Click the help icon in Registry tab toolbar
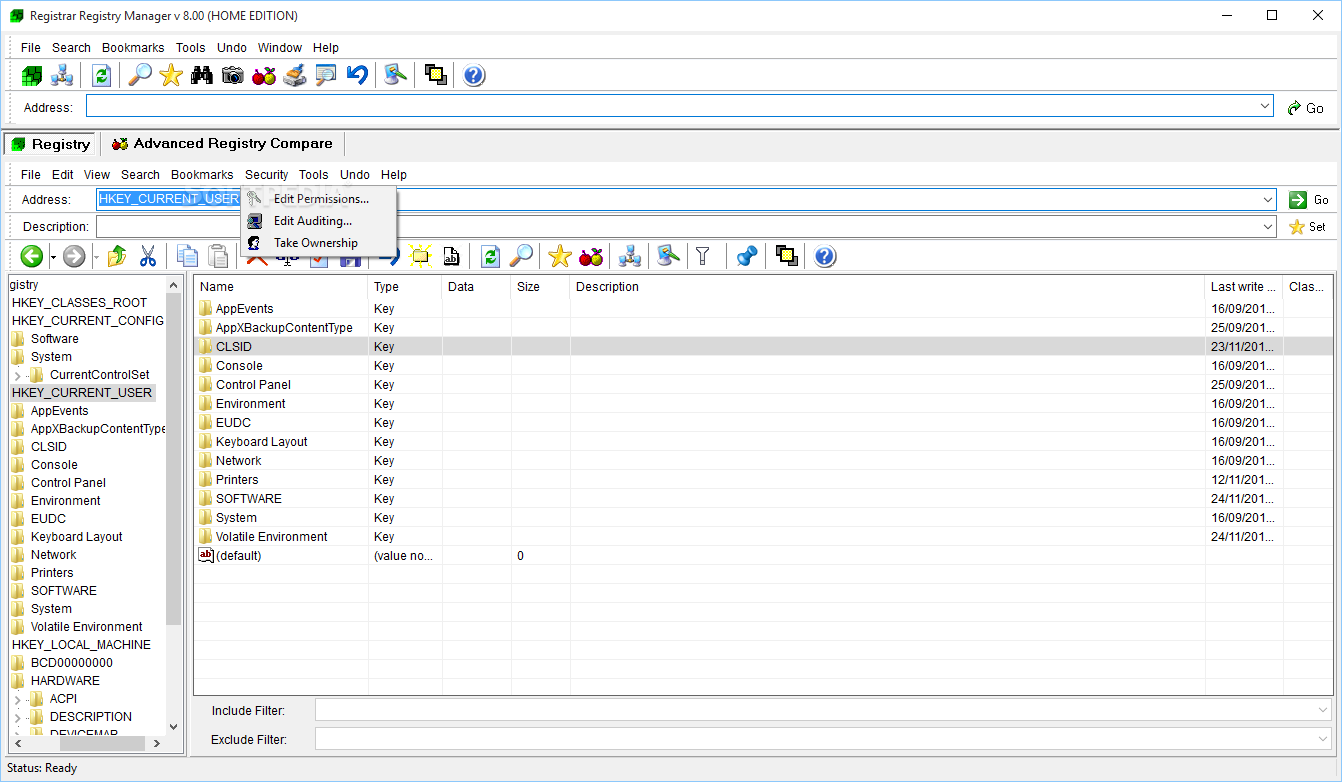This screenshot has width=1342, height=782. coord(824,256)
